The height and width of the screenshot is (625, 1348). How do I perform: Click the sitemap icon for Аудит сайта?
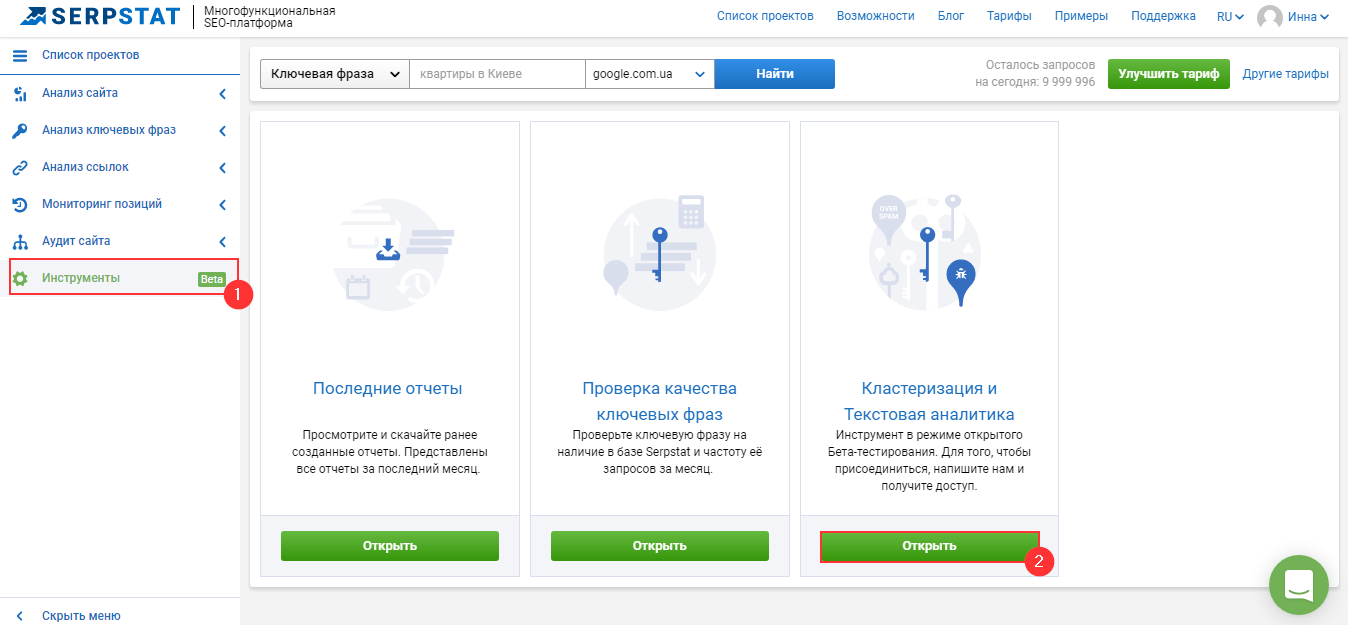[20, 242]
